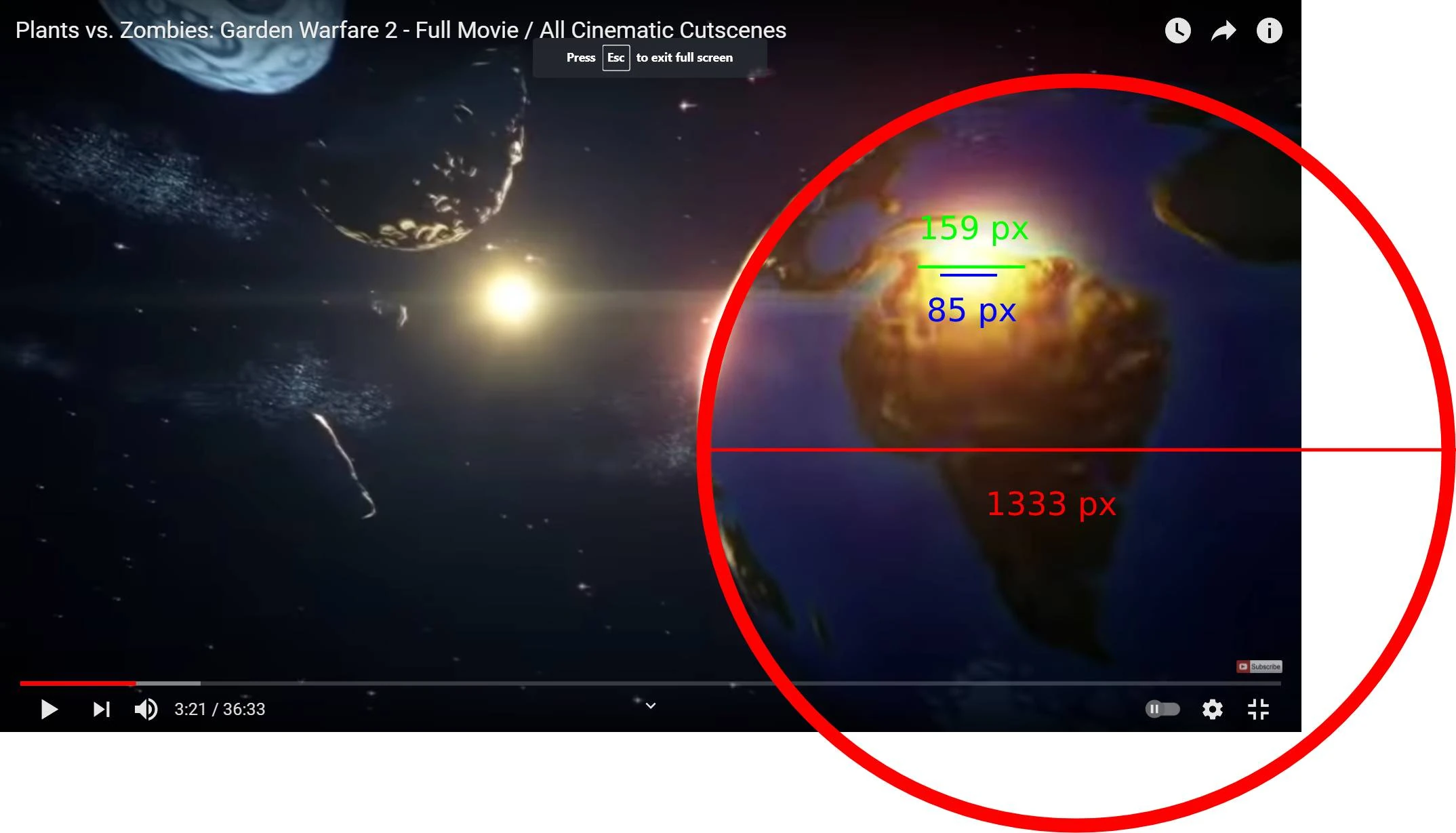Click the end of the red played progress
This screenshot has height=833, width=1456.
[134, 683]
